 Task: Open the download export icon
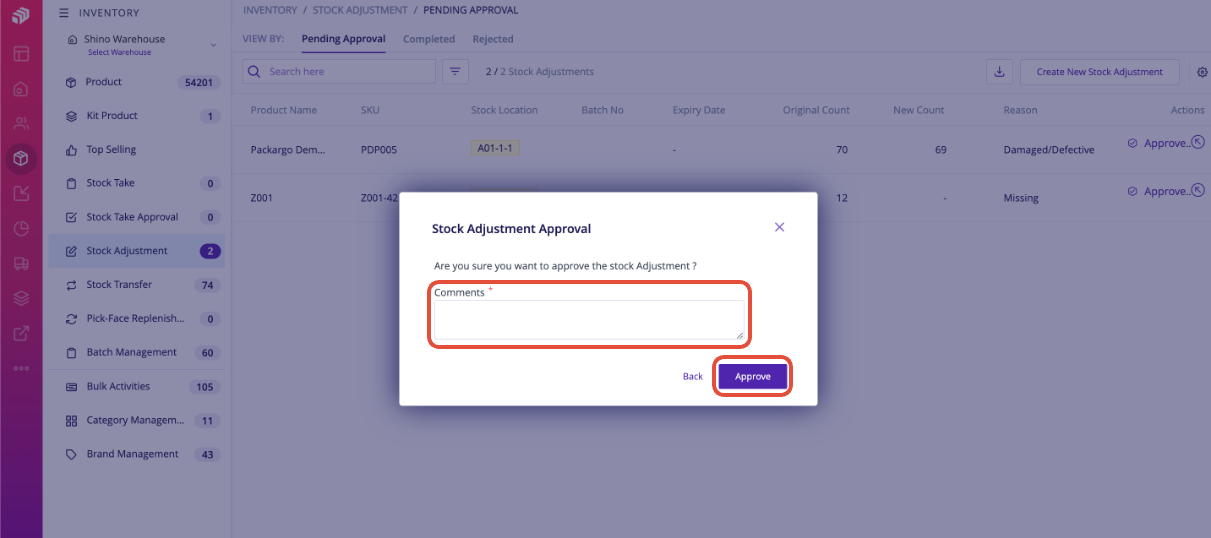(x=999, y=72)
